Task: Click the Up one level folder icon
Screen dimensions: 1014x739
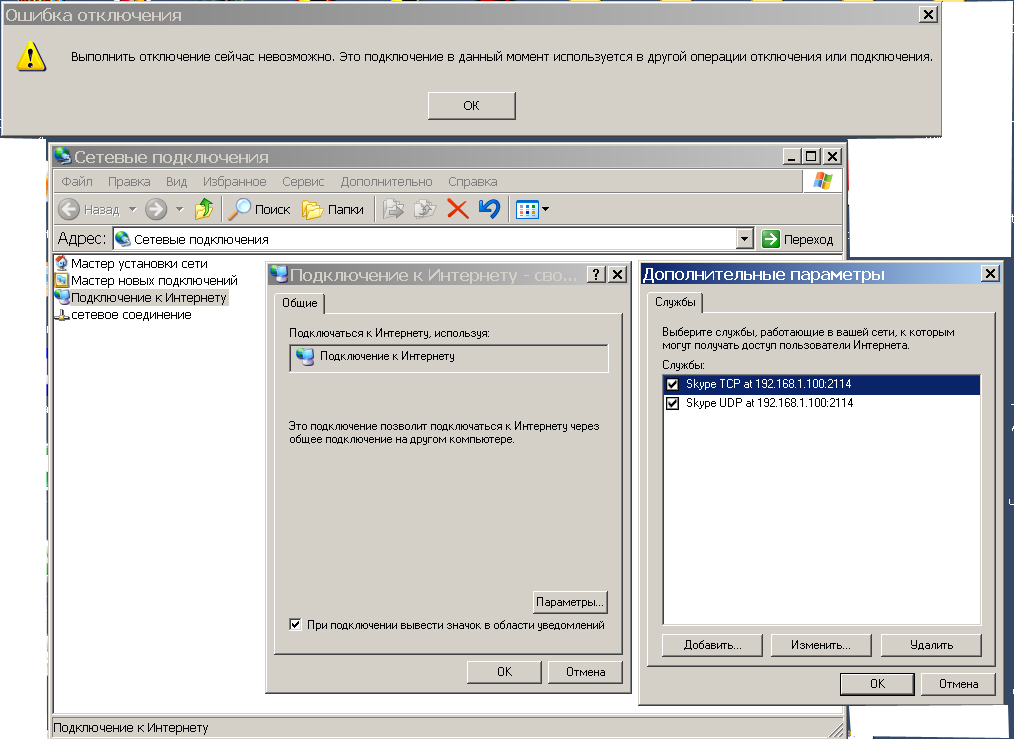Action: [x=204, y=209]
